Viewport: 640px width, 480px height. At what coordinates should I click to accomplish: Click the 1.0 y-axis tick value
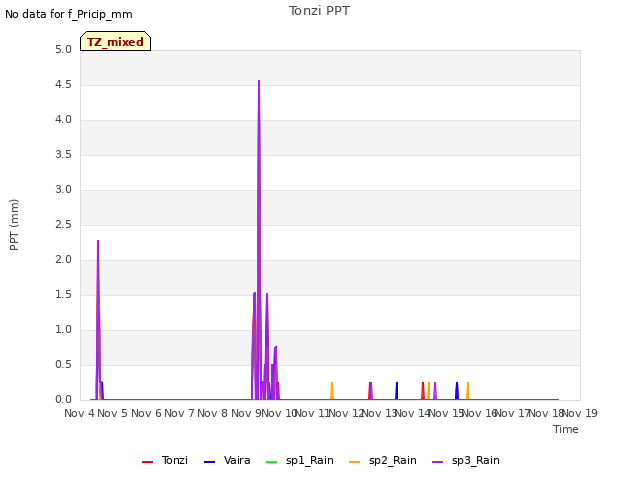63,329
